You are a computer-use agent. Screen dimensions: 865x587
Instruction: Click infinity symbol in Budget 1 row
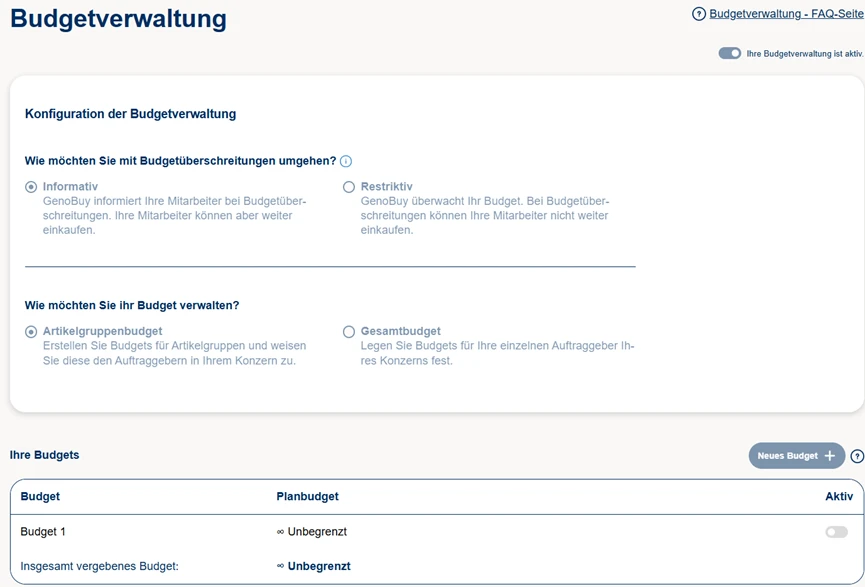click(281, 532)
